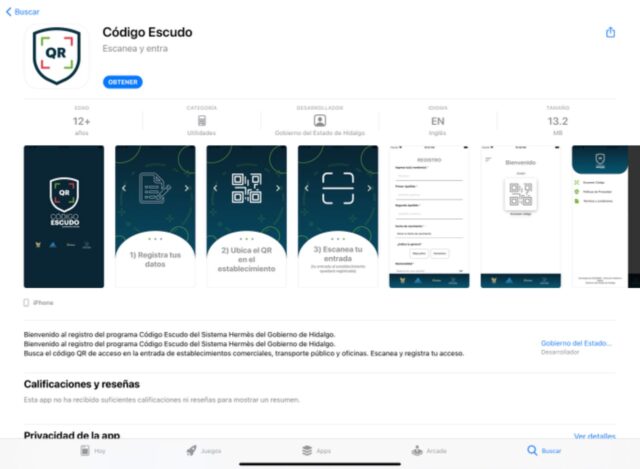This screenshot has width=640, height=469.
Task: Select the Utilidades category calculator icon
Action: 202,121
